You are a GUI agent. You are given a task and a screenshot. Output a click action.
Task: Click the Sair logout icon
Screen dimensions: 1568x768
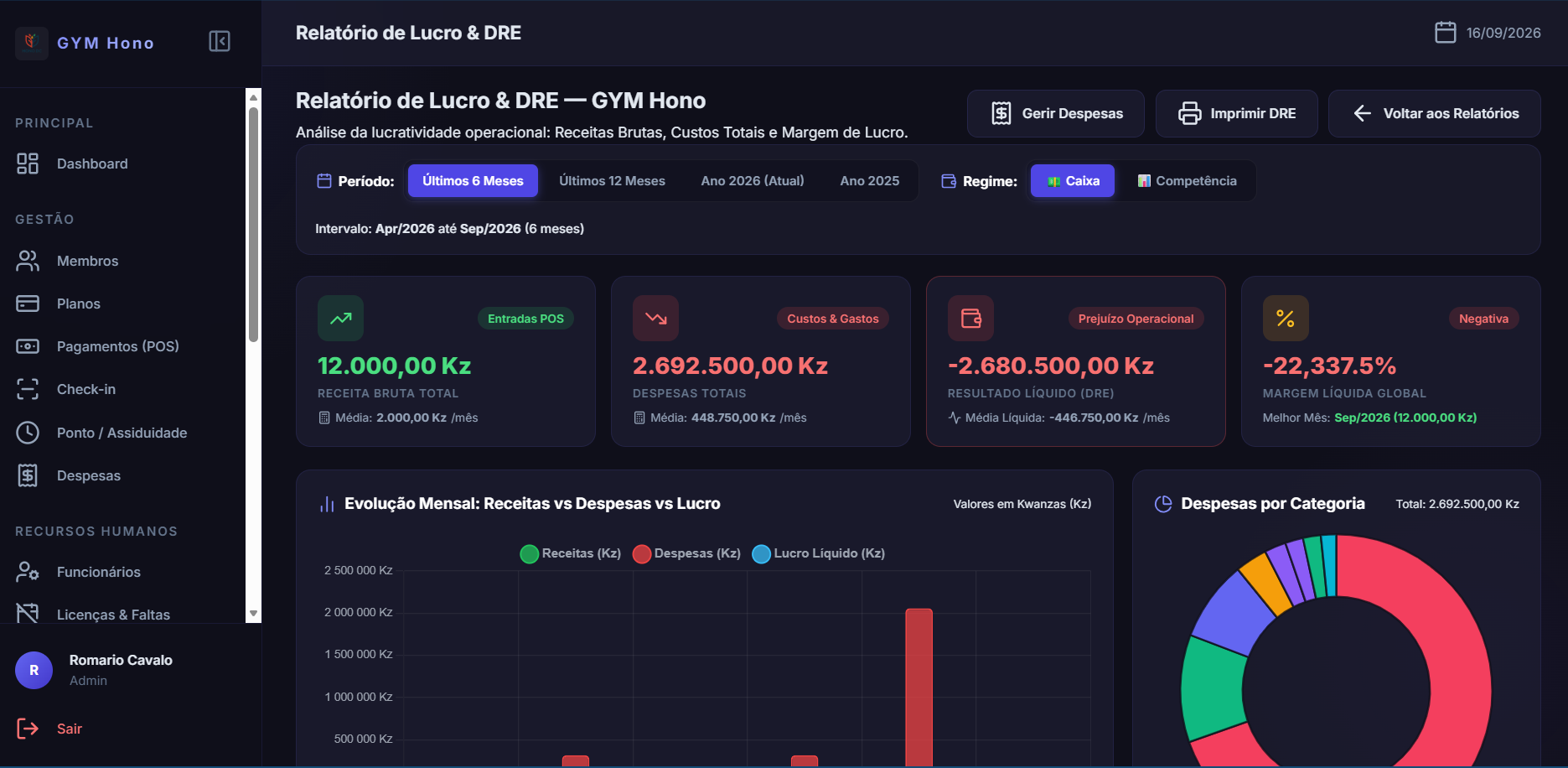pyautogui.click(x=28, y=729)
